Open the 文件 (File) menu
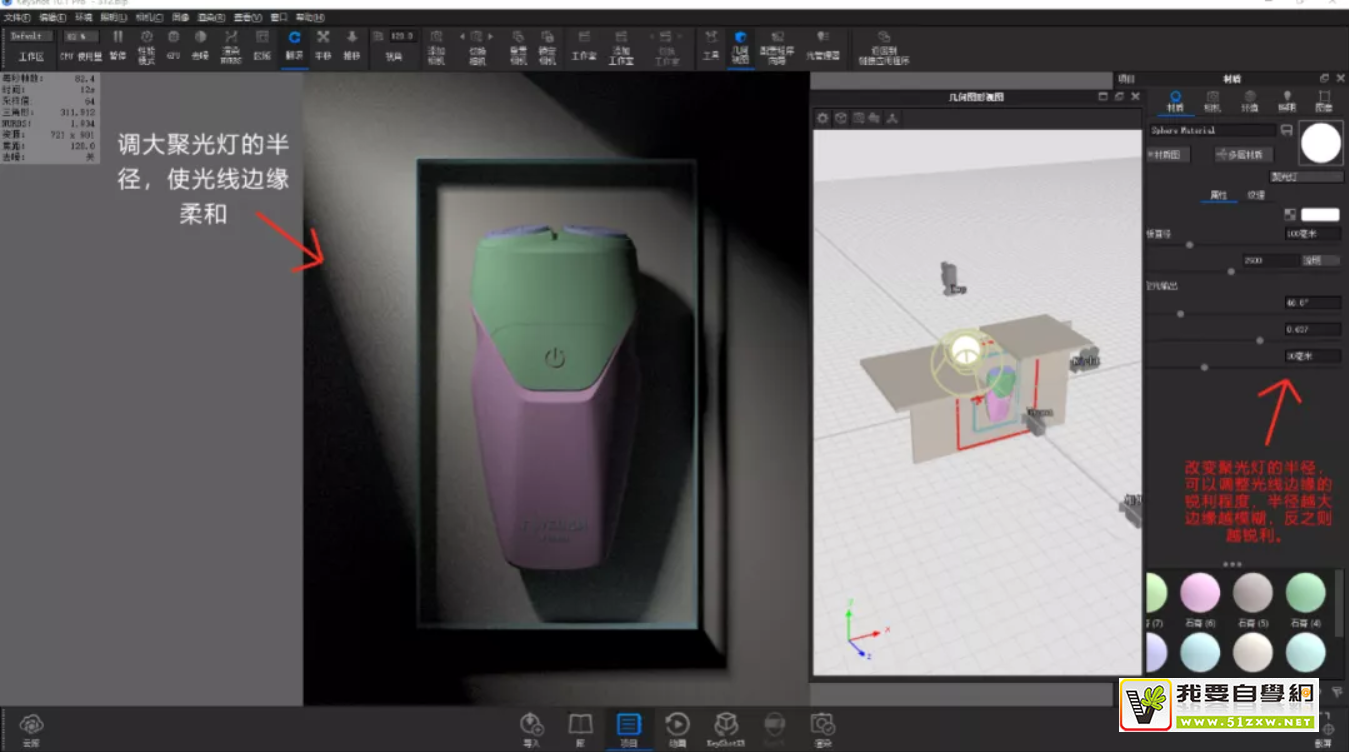Screen dimensions: 1349x752 click(x=17, y=18)
